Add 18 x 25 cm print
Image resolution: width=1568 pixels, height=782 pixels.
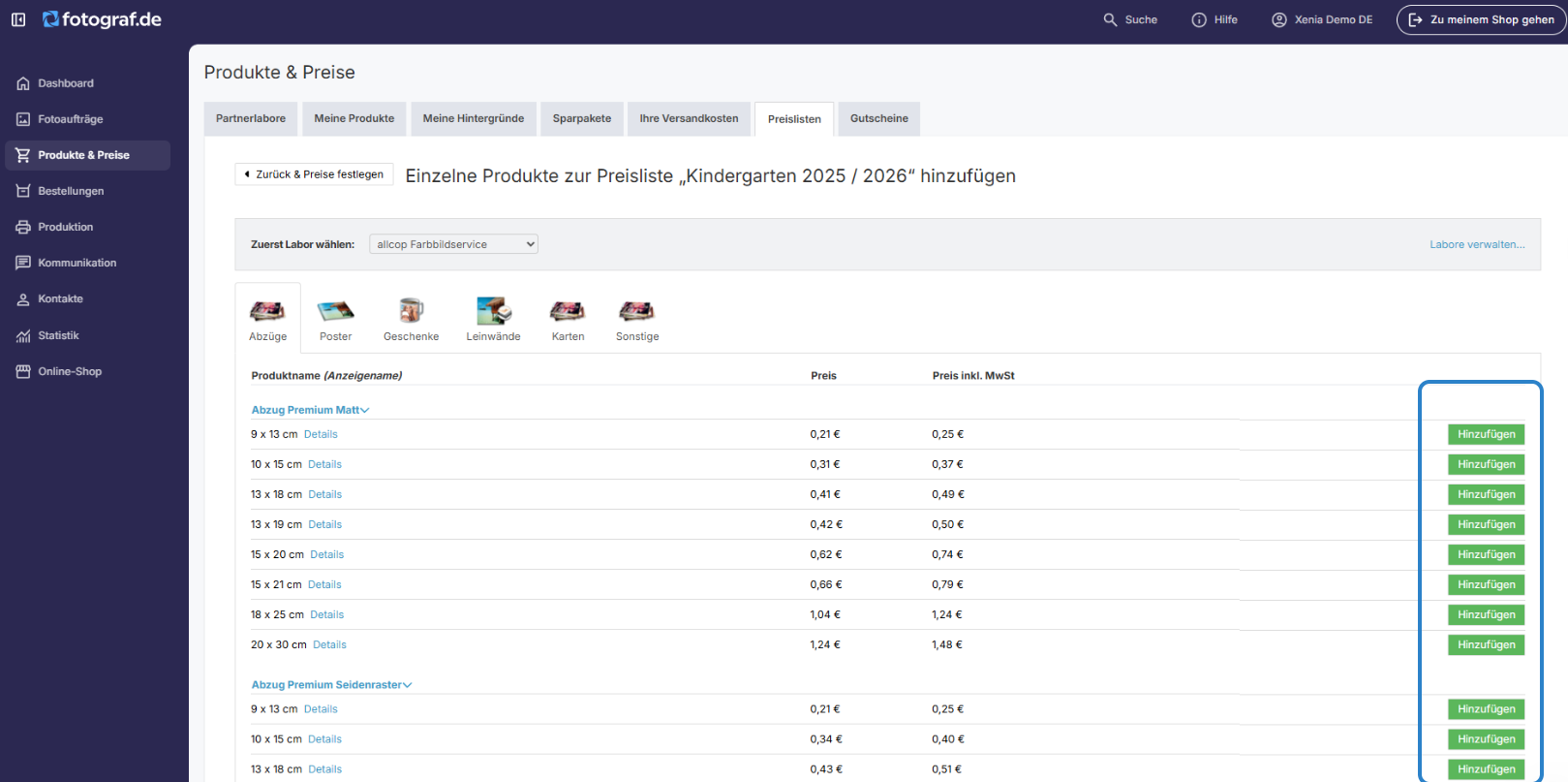1487,614
